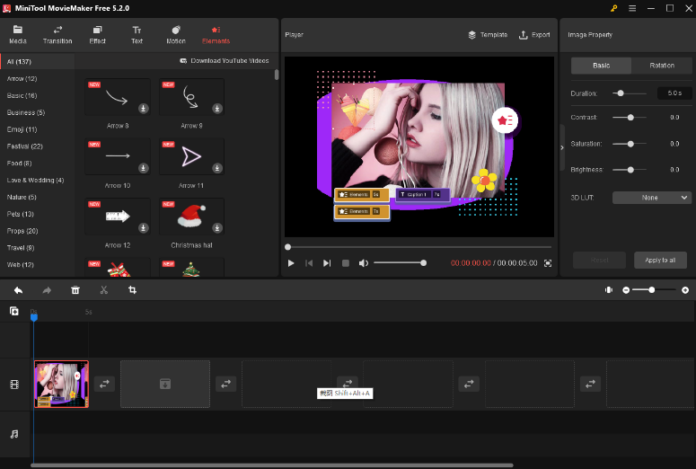Adjust the Brightness slider
Screen dimensions: 696x469
[x=629, y=169]
